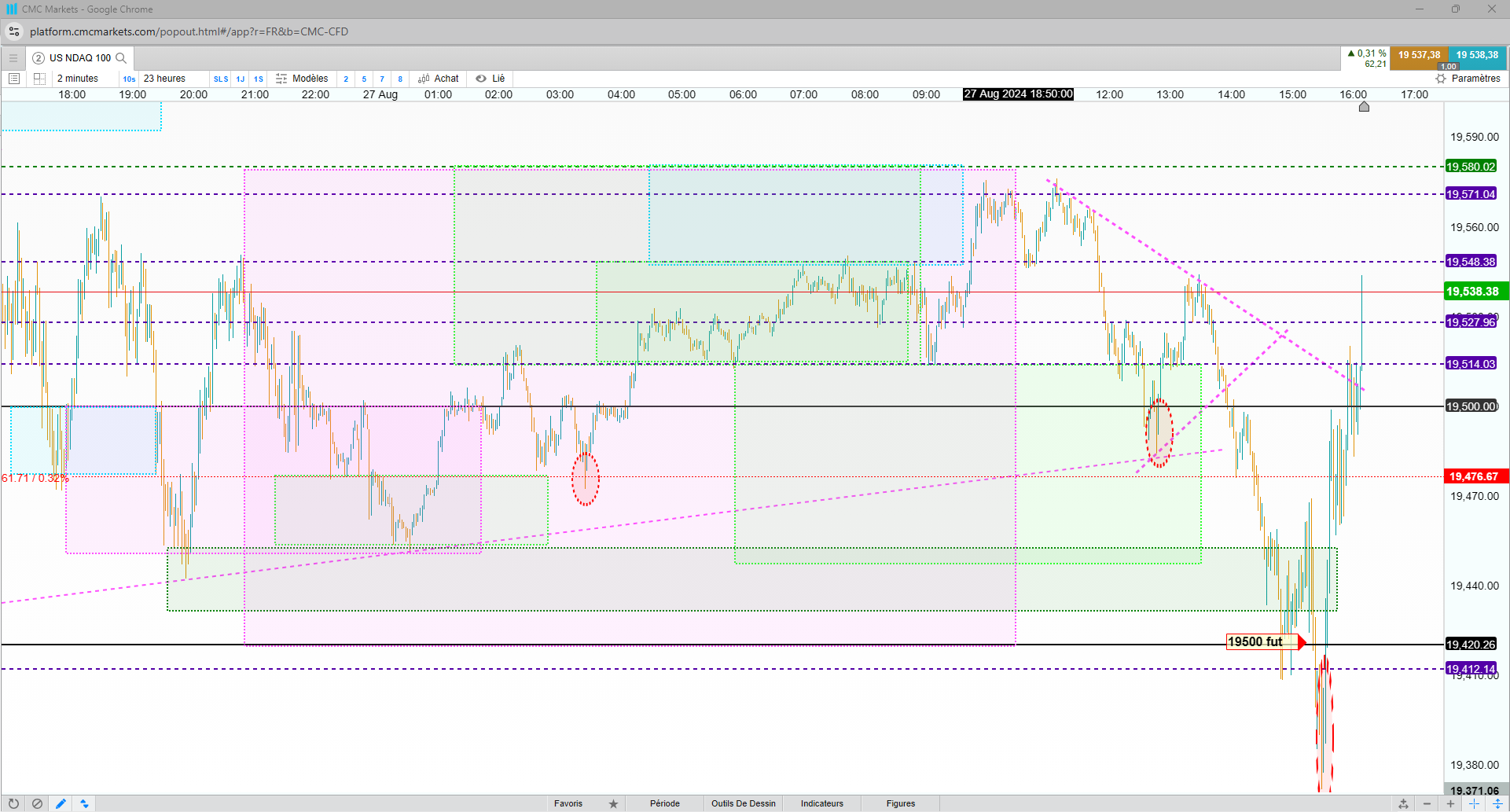1510x812 pixels.
Task: Click the cancel circle icon in the bottom bar
Action: [x=37, y=803]
